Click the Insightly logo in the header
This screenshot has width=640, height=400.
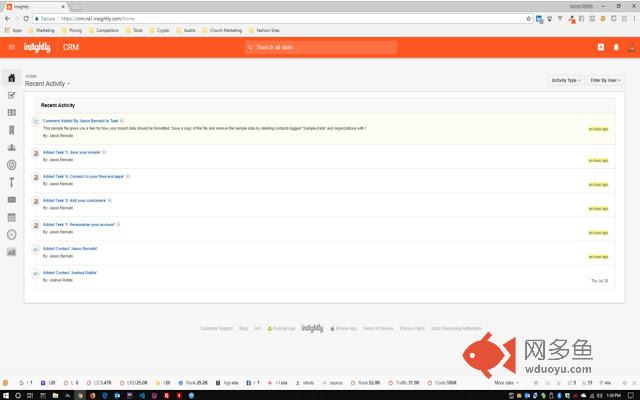coord(37,47)
